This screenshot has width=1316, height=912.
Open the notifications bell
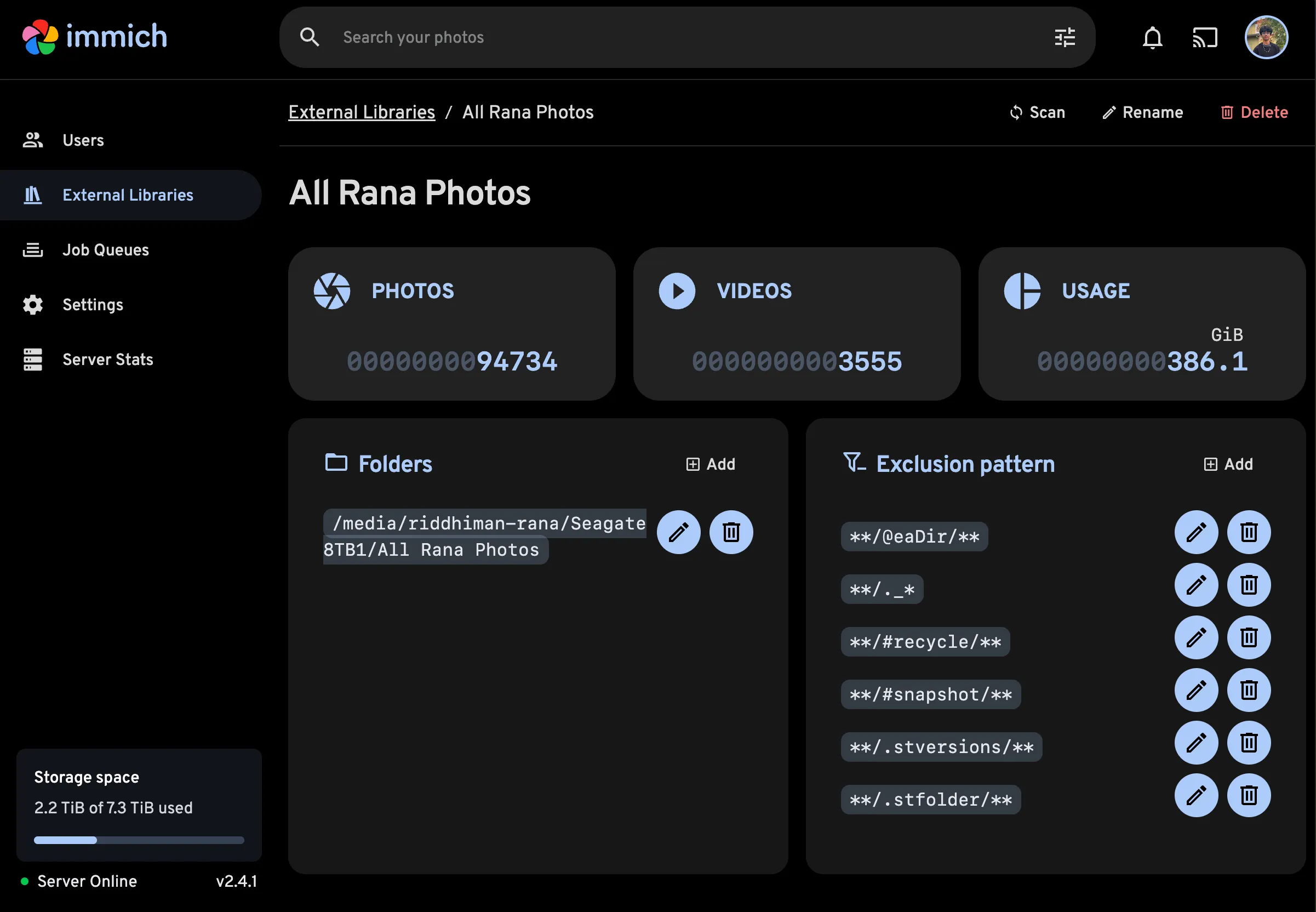tap(1152, 38)
